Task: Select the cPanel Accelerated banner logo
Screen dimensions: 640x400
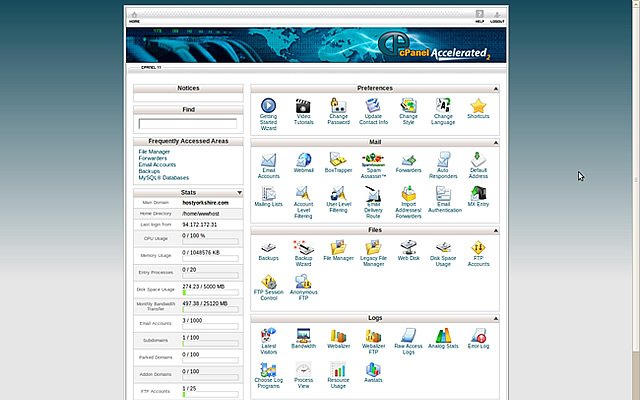Action: pos(433,46)
